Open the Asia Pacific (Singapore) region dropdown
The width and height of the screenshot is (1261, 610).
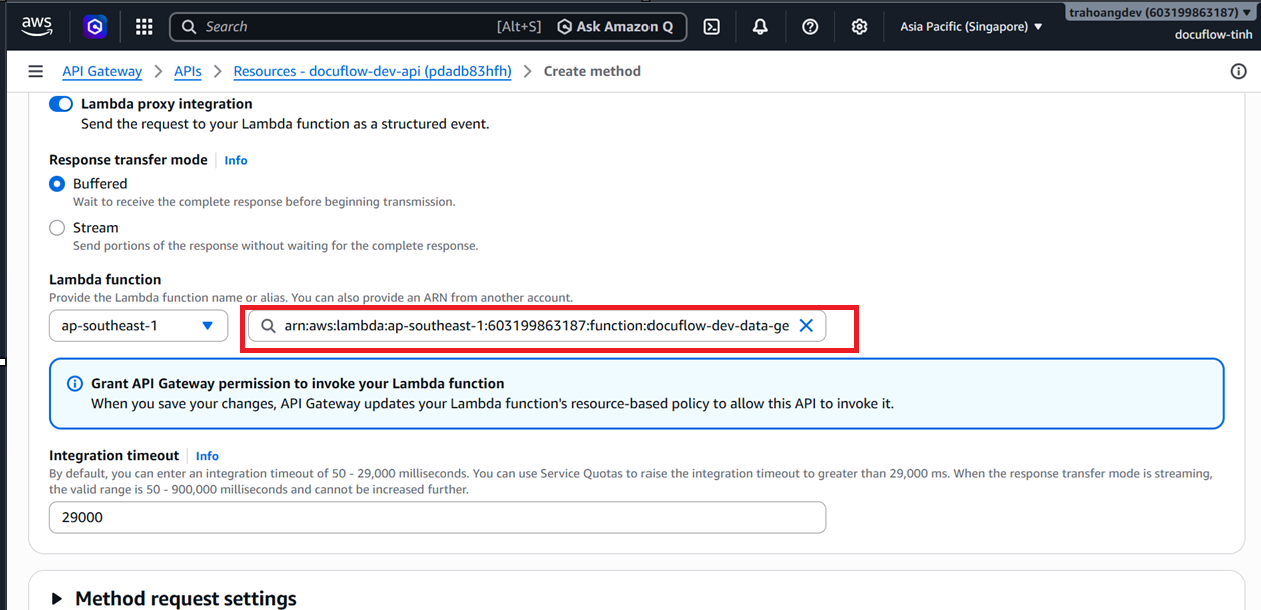(971, 27)
